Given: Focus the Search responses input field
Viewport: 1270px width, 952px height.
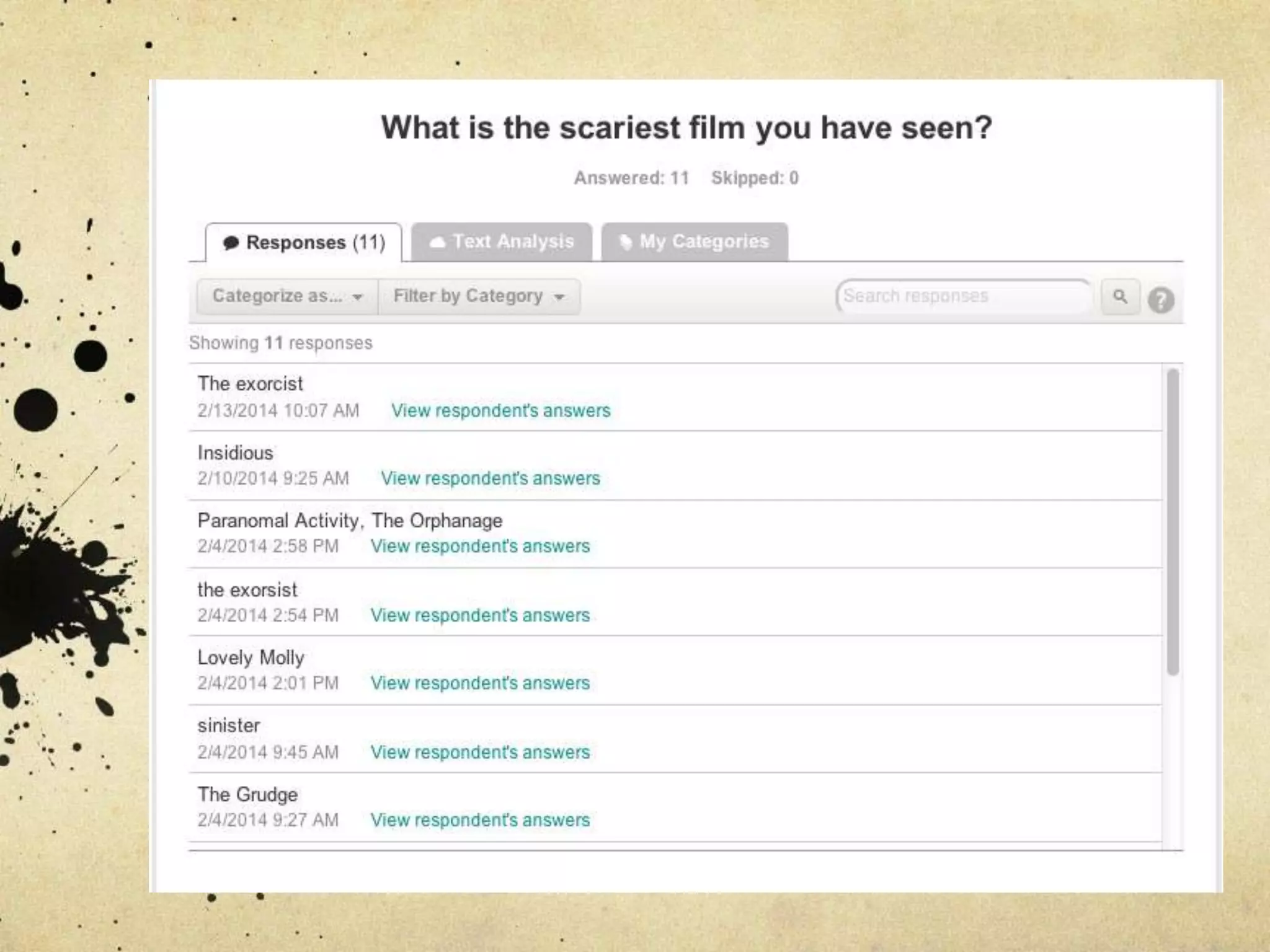Looking at the screenshot, I should [x=962, y=296].
